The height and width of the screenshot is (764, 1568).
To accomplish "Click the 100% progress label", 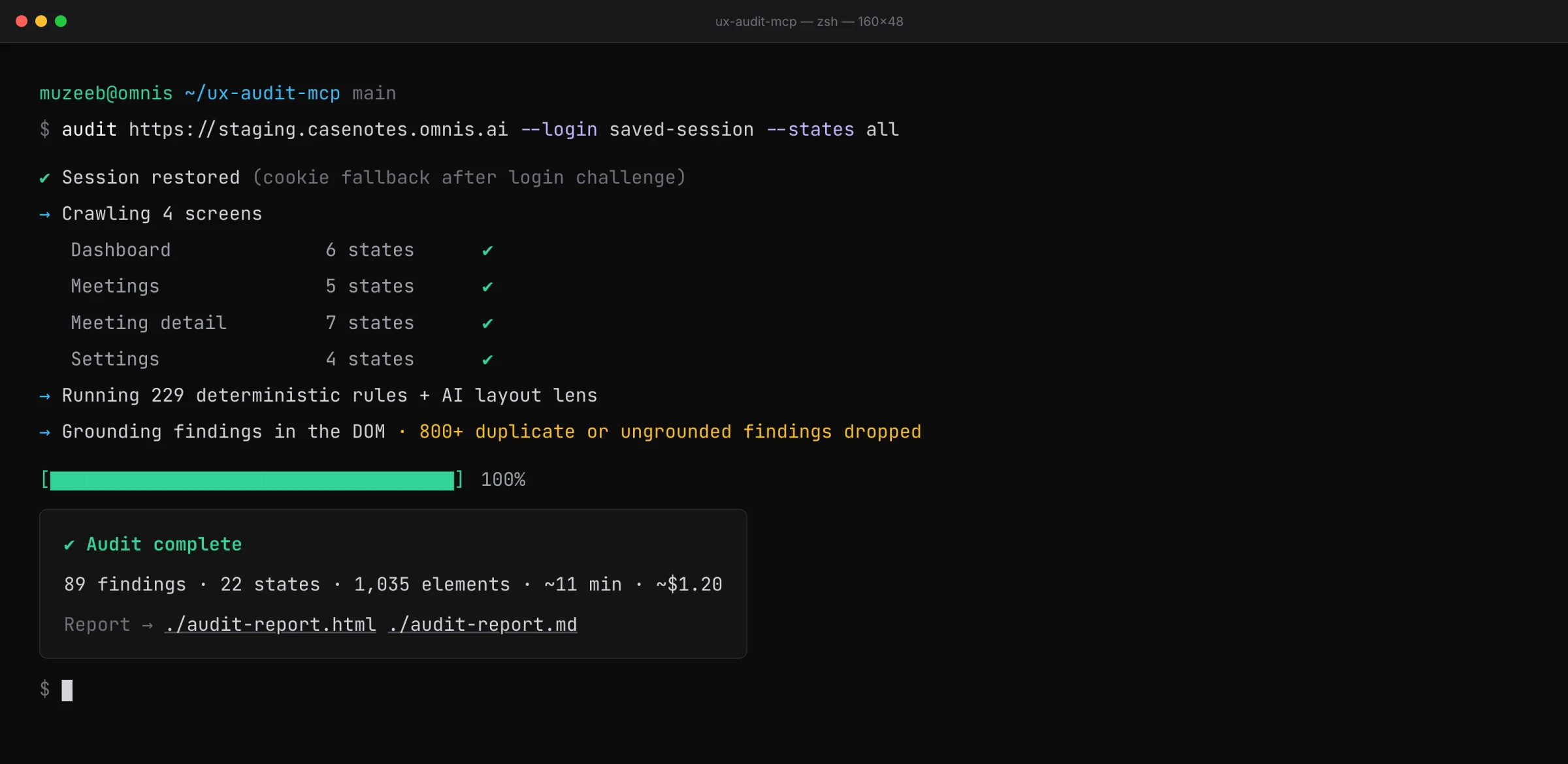I will click(503, 480).
